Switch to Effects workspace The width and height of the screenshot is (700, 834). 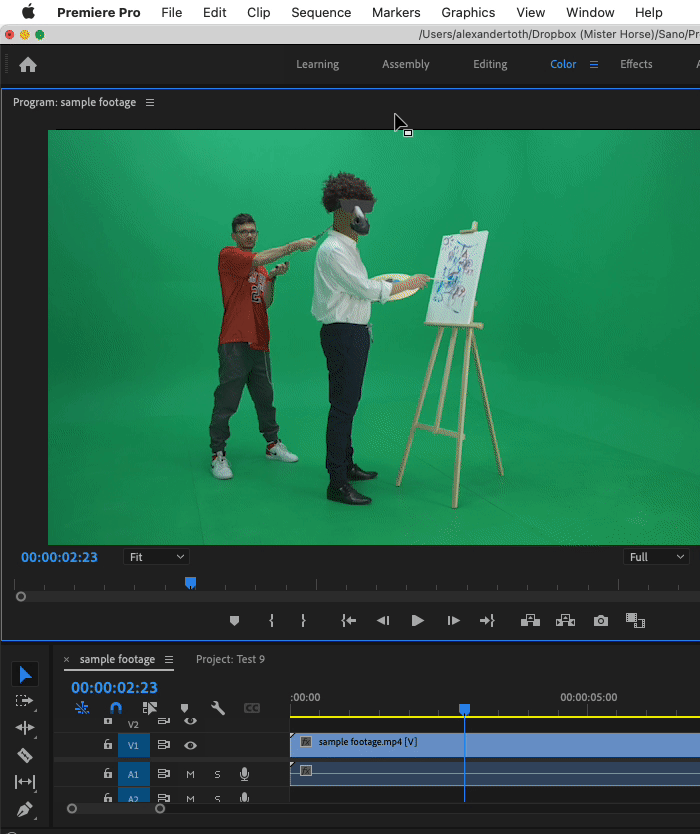point(636,64)
